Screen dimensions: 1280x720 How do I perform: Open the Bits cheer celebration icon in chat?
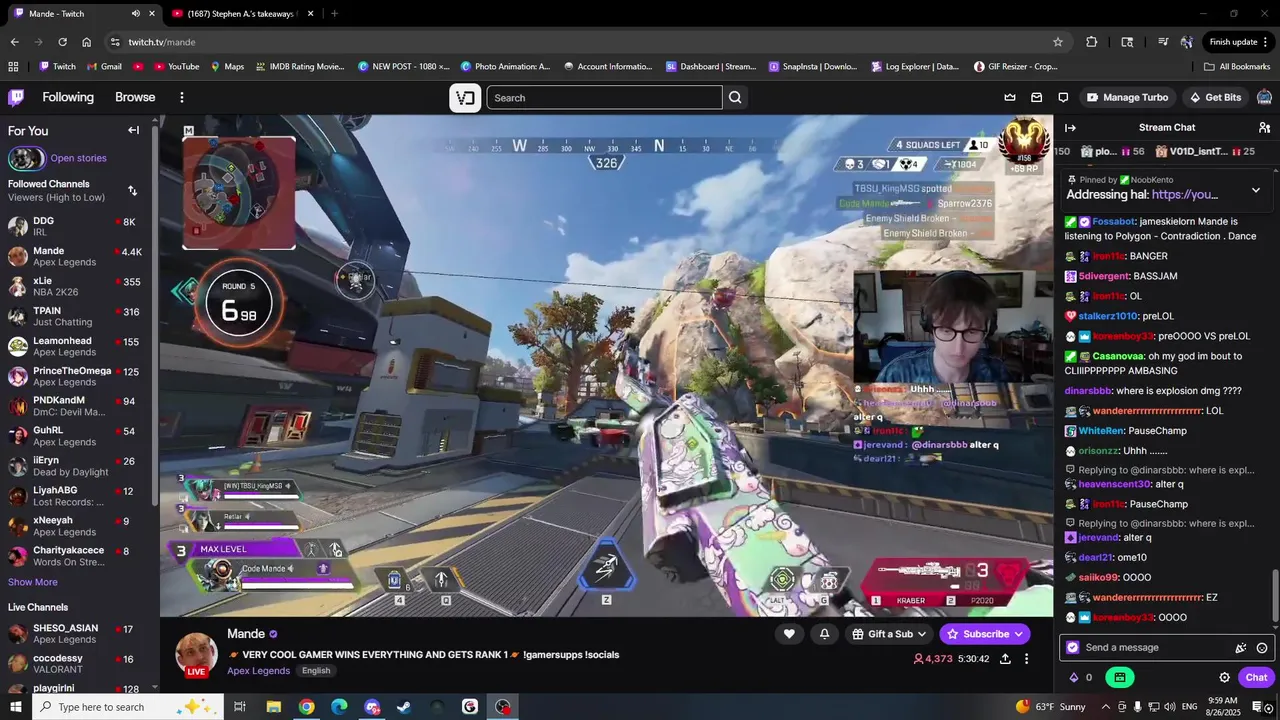coord(1241,648)
